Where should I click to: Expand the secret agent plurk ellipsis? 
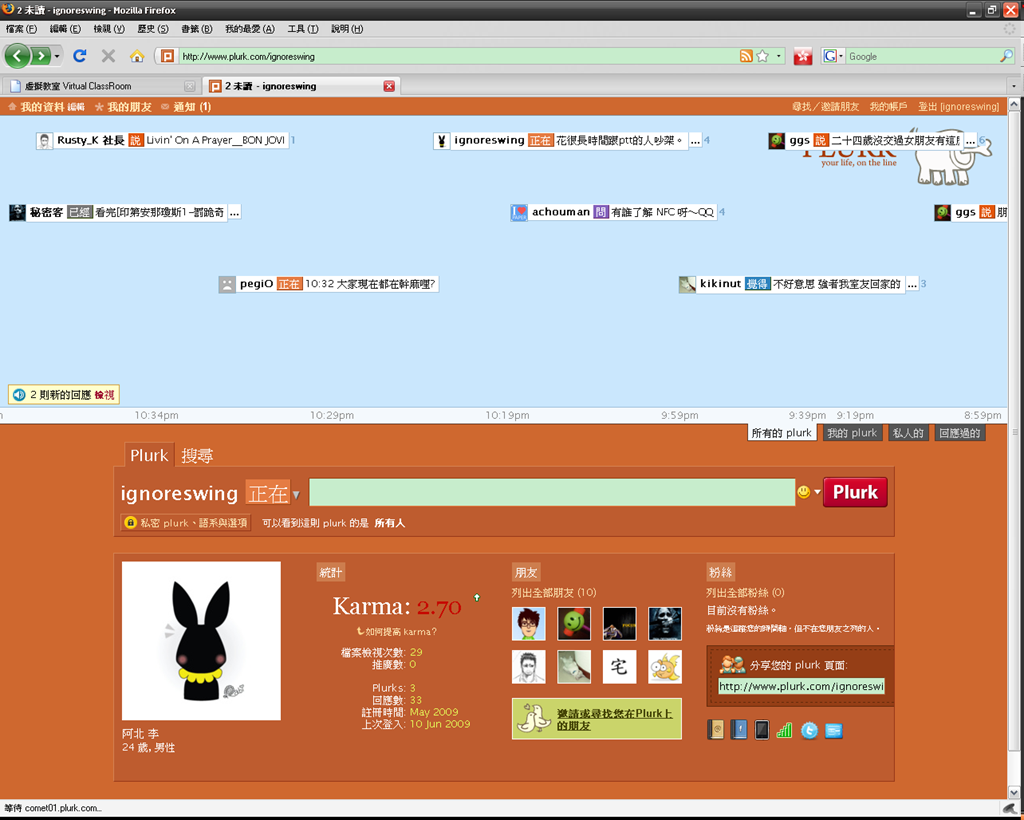(x=234, y=212)
